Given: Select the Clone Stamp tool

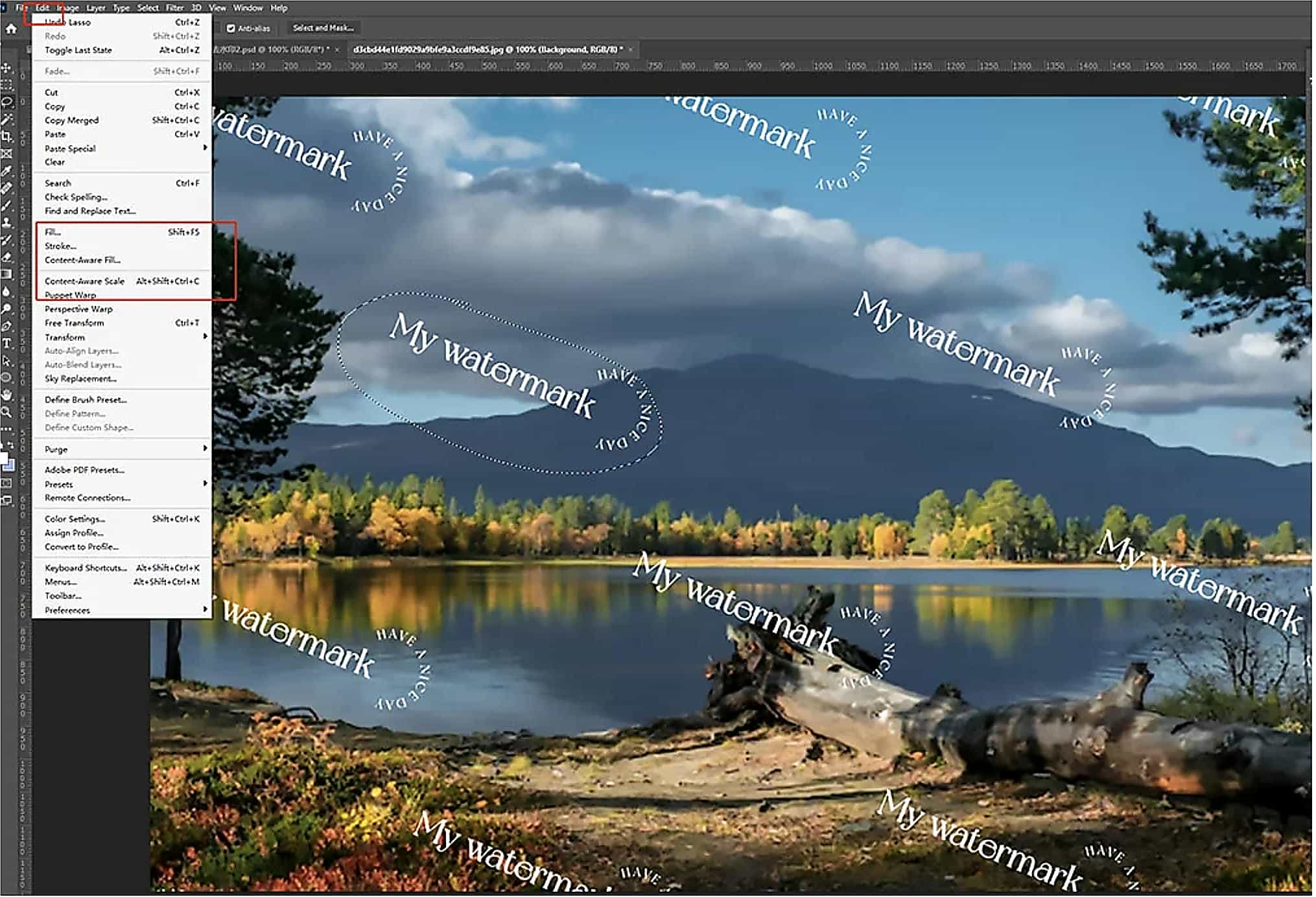Looking at the screenshot, I should [7, 223].
